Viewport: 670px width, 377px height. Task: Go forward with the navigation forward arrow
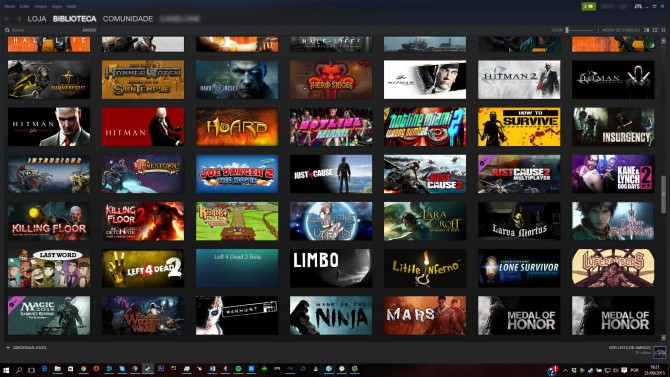point(18,19)
